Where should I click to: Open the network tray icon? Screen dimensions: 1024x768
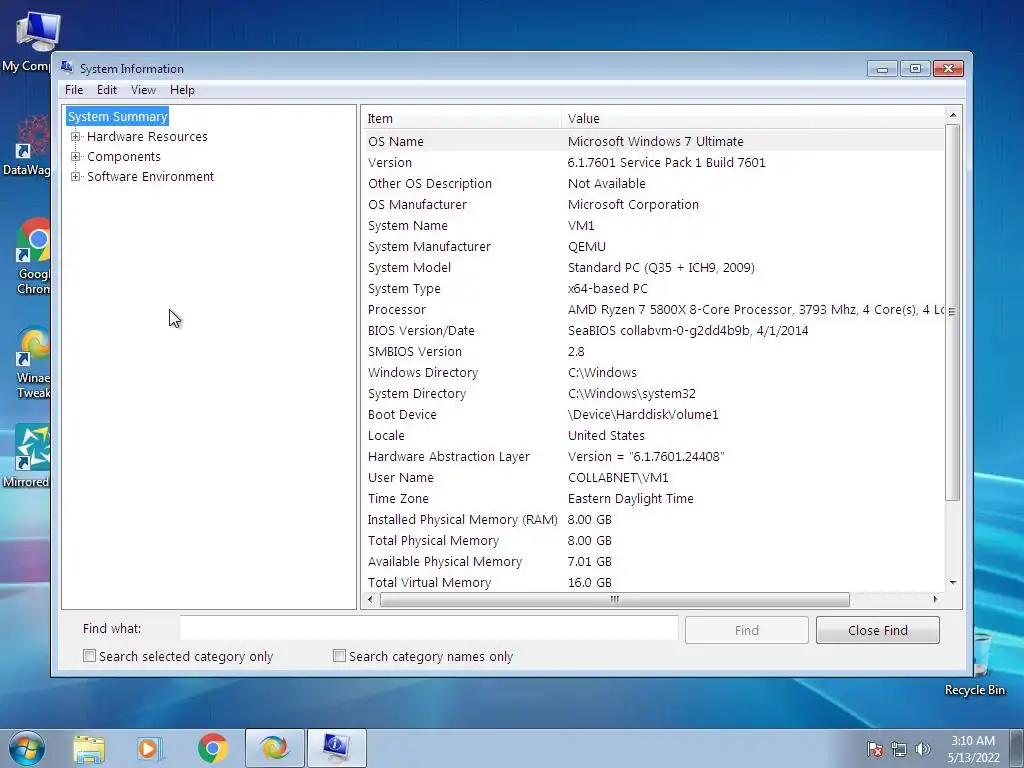tap(899, 749)
